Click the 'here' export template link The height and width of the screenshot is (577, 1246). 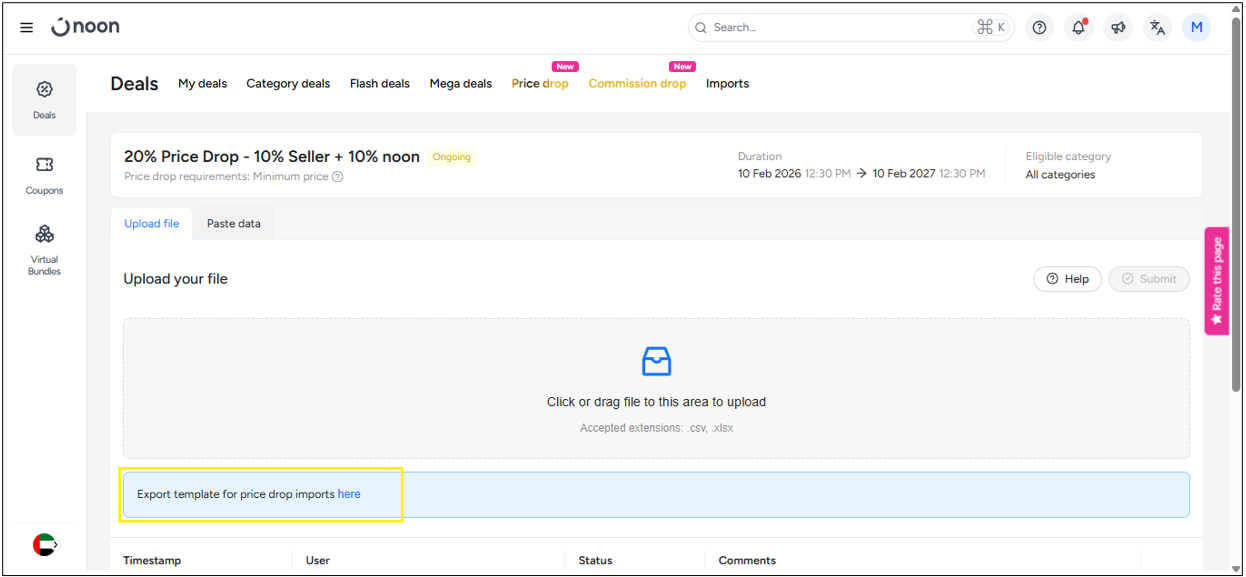point(349,494)
